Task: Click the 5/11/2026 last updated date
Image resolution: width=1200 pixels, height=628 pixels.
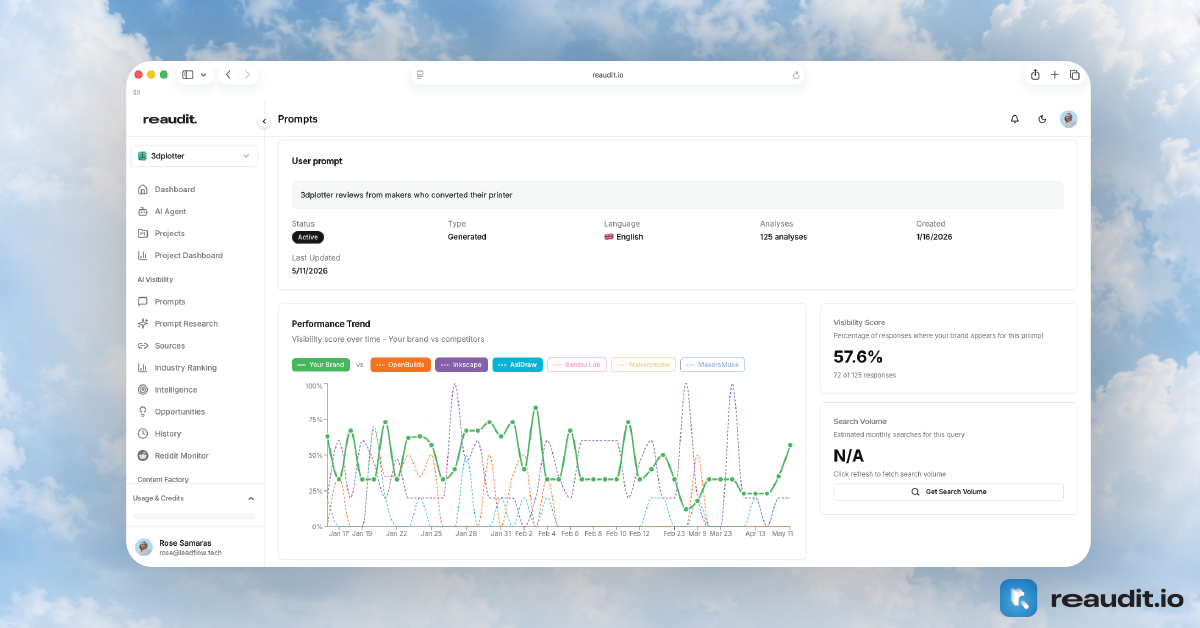Action: (x=310, y=271)
